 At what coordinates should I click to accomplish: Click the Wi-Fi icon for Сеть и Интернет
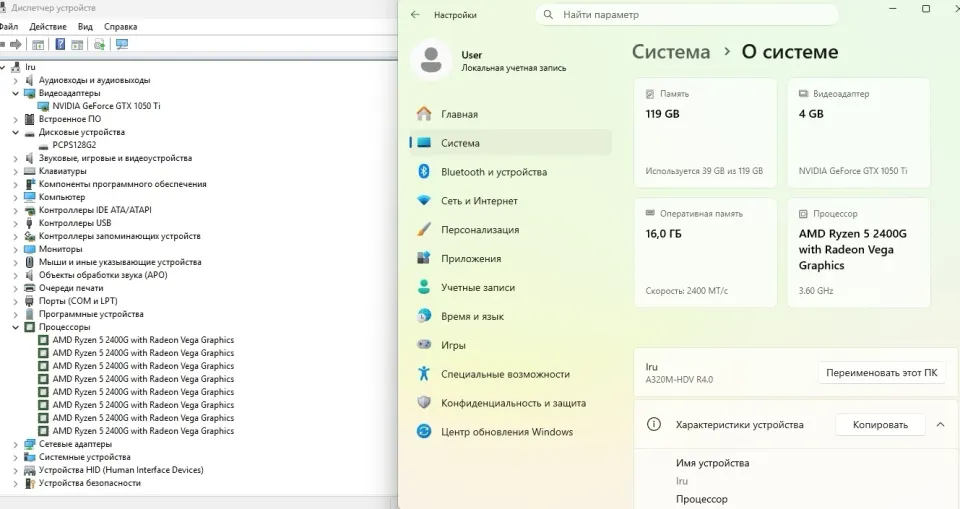point(424,200)
